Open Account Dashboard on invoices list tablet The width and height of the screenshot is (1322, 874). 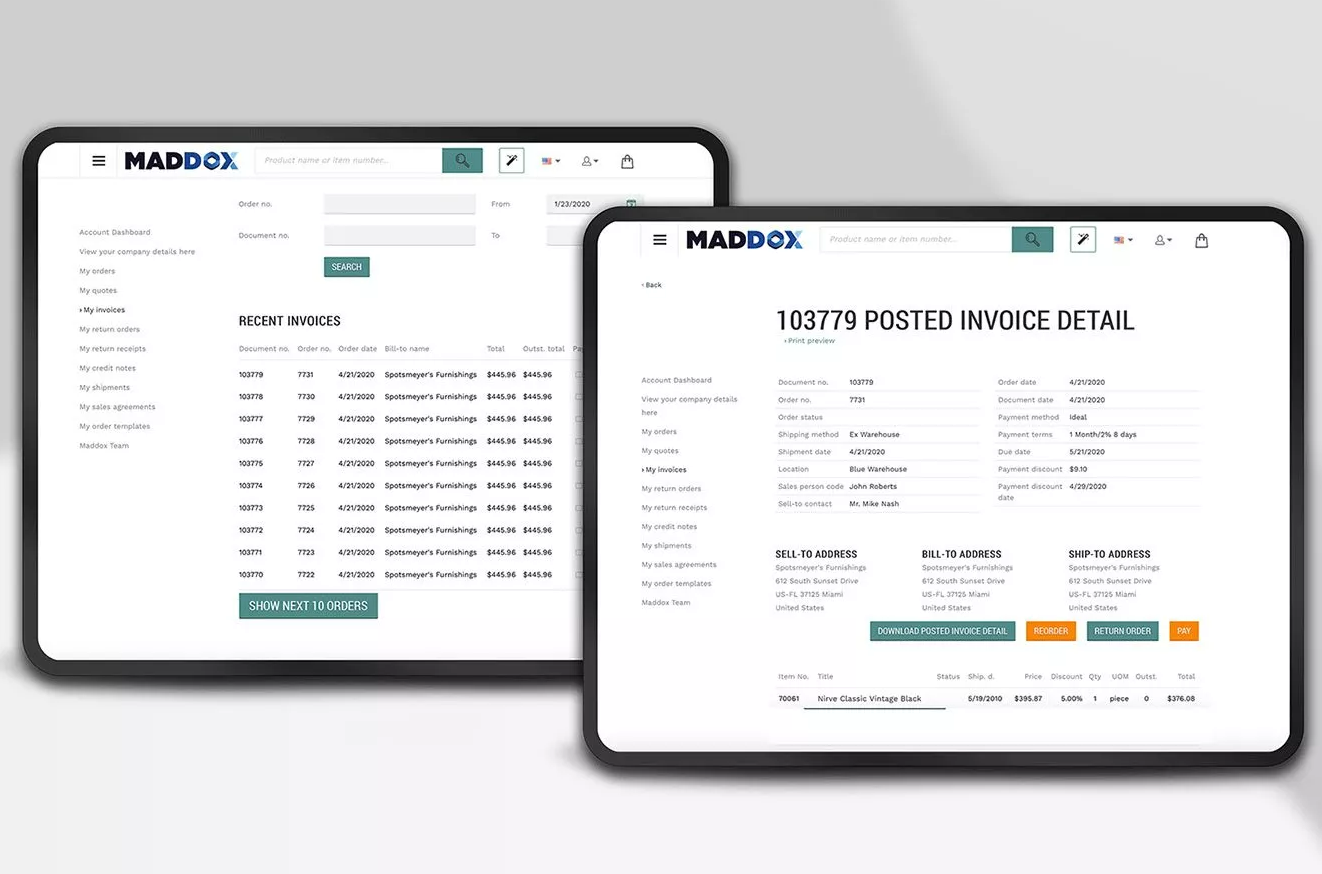[115, 232]
